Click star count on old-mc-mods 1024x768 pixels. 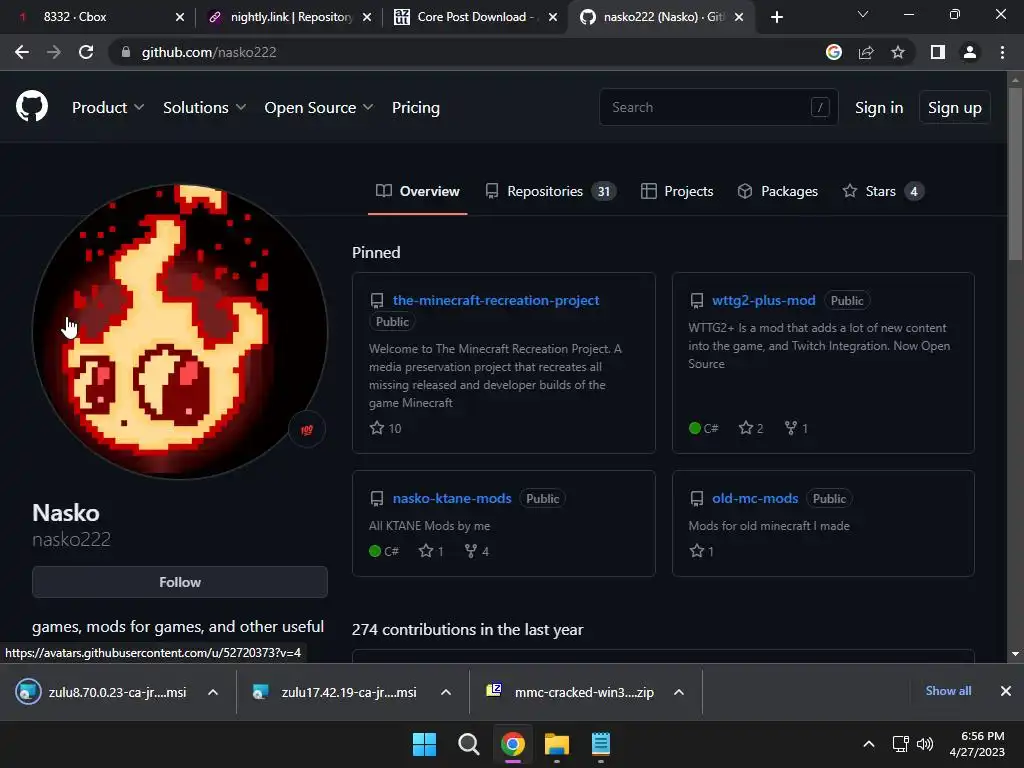[702, 551]
